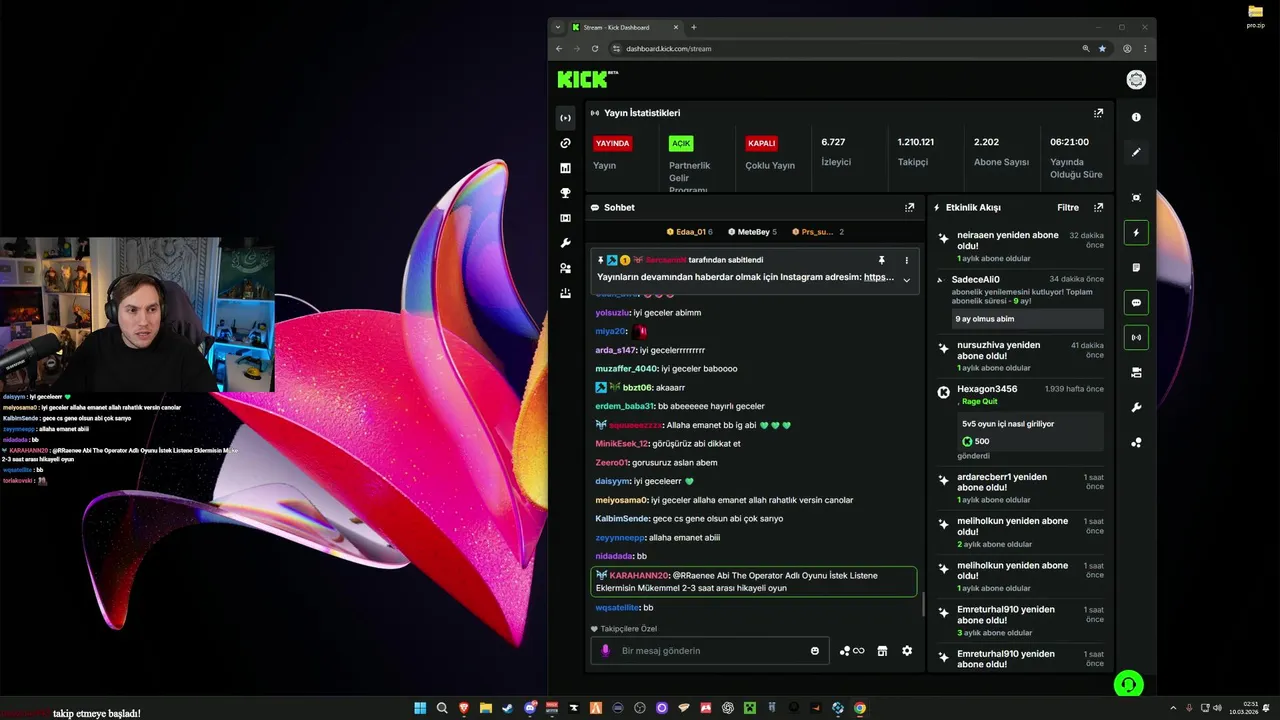The height and width of the screenshot is (720, 1280).
Task: Open the Filtre option in activity feed
Action: tap(1068, 207)
